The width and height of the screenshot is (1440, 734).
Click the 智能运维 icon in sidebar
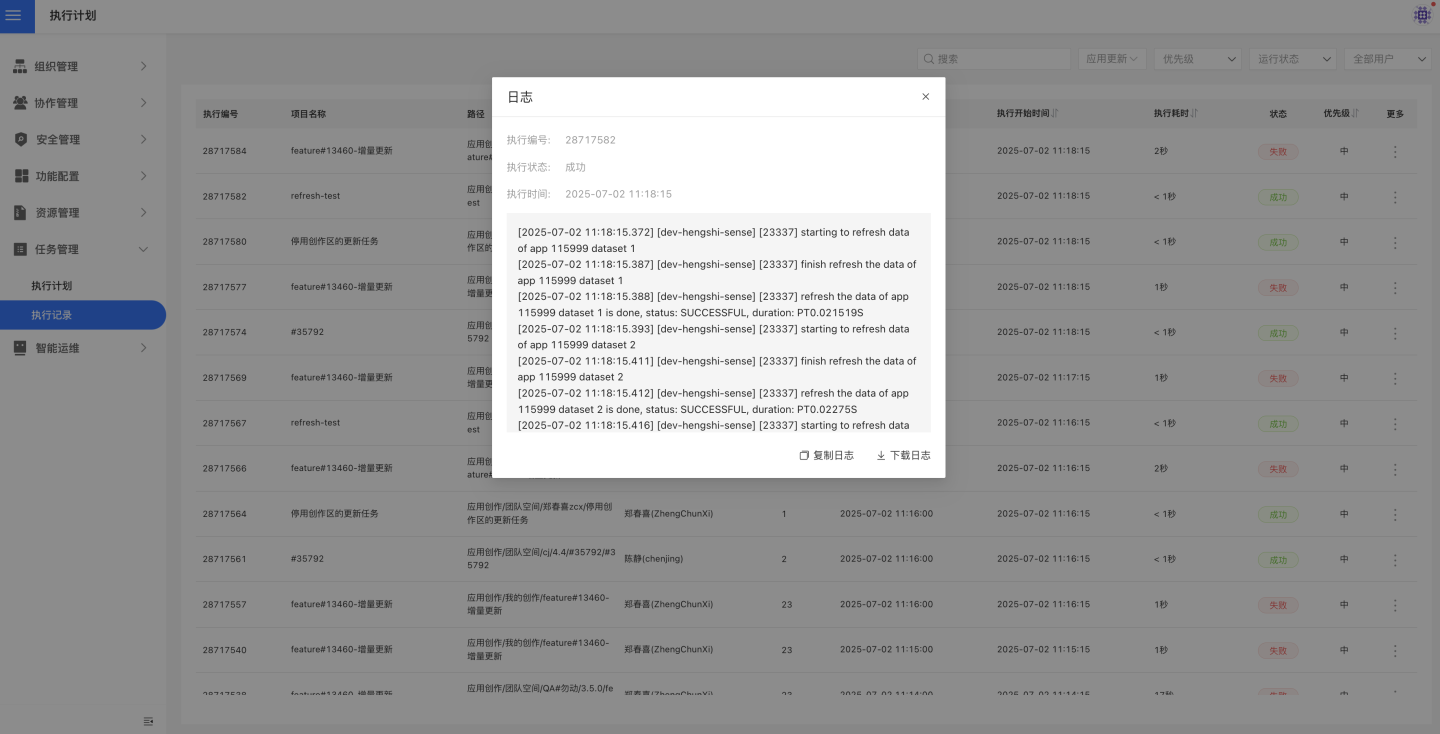click(x=20, y=348)
